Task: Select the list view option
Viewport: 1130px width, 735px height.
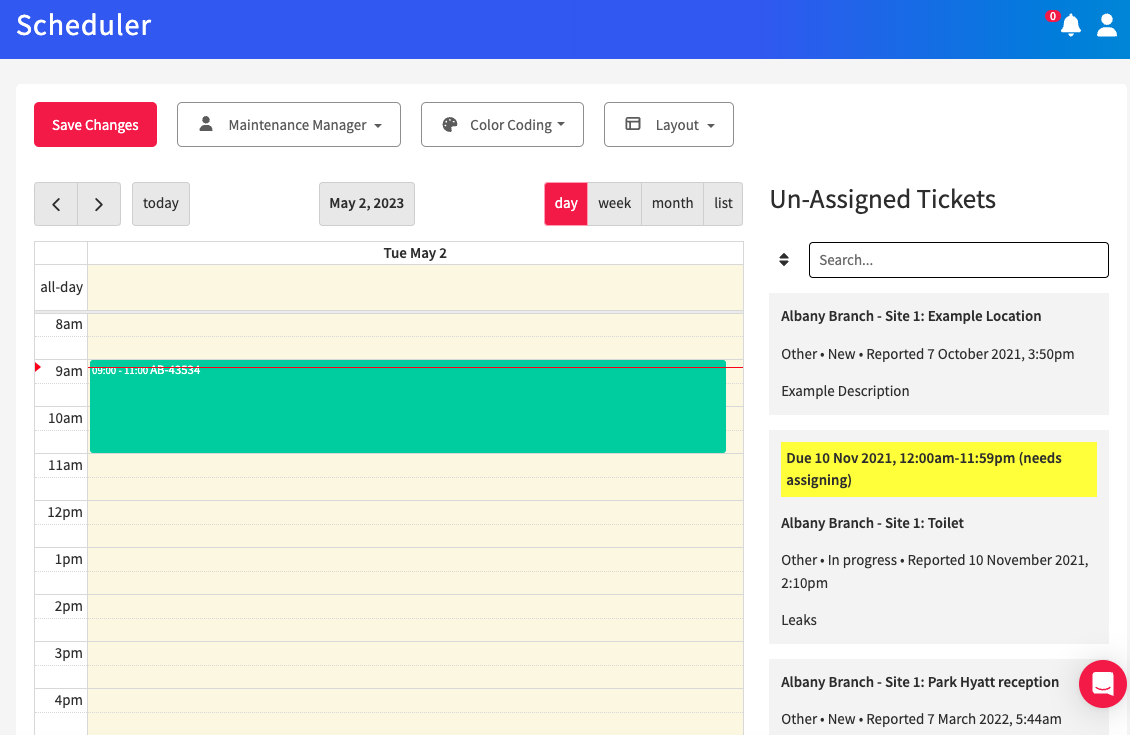Action: [722, 203]
